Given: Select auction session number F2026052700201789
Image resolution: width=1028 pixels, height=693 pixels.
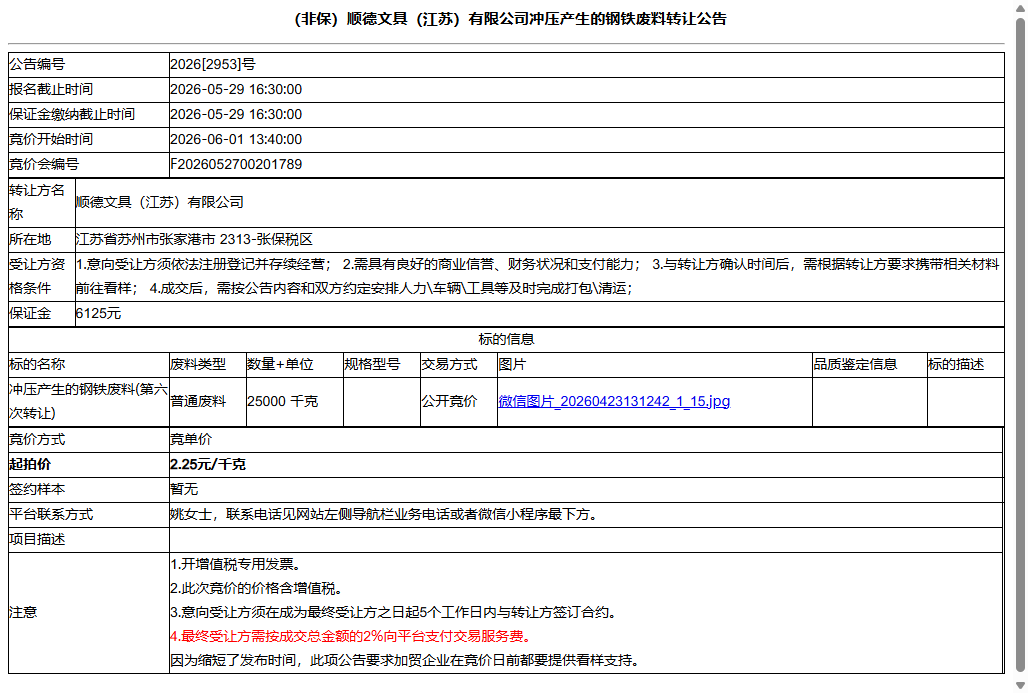Looking at the screenshot, I should tap(236, 165).
